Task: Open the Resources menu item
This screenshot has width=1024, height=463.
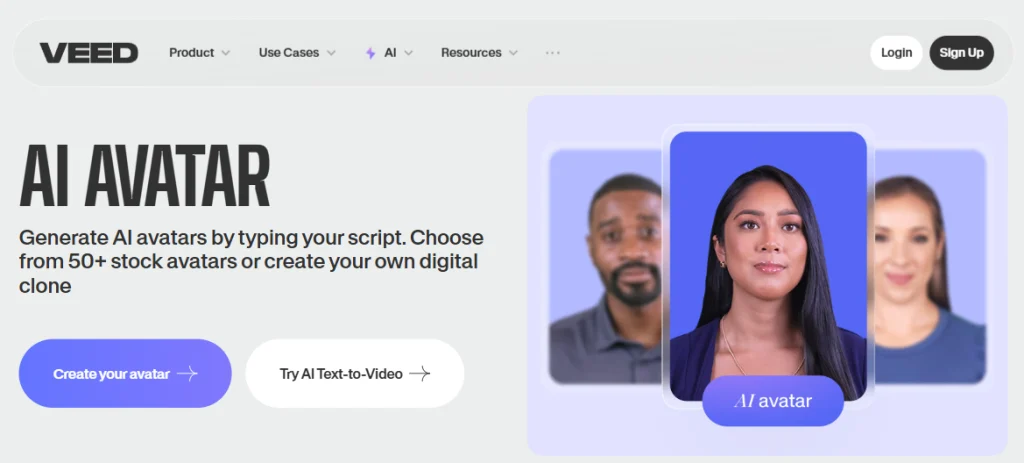Action: (x=470, y=53)
